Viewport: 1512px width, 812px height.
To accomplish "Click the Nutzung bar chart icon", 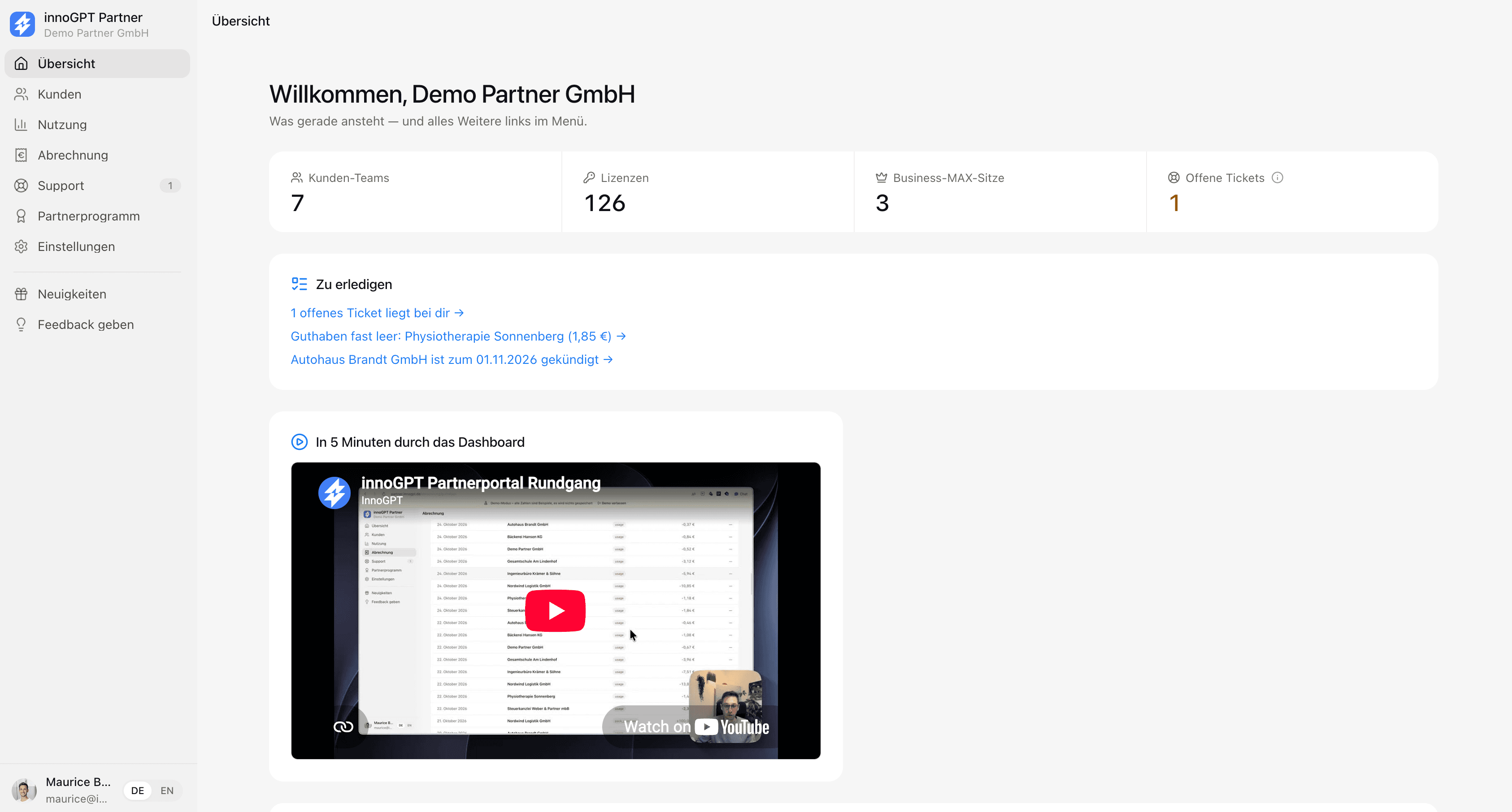I will (21, 125).
